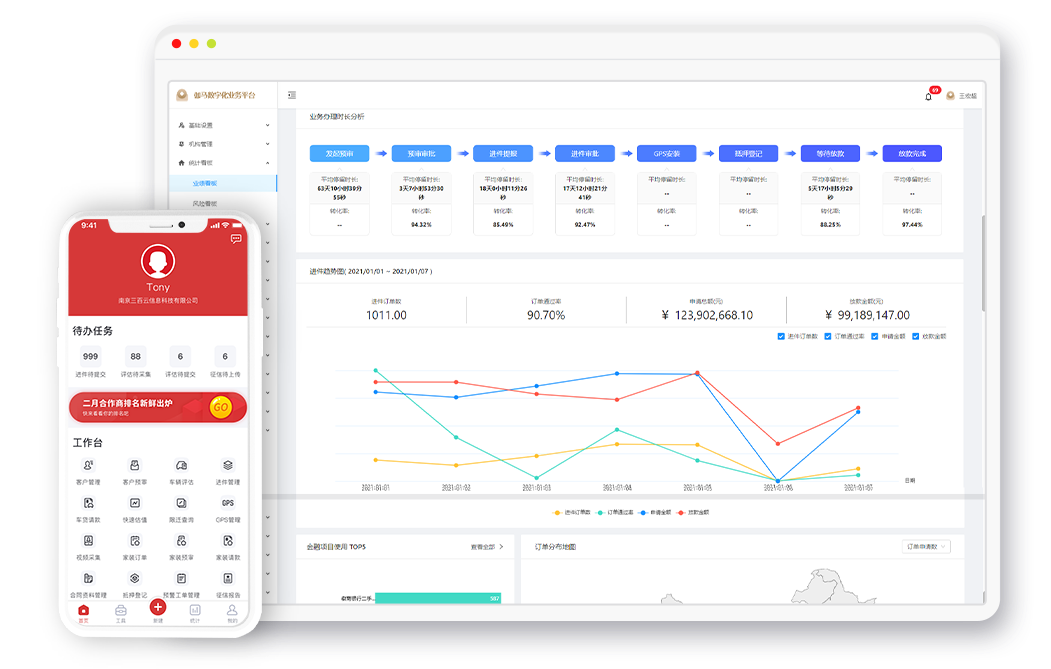Click the red 放款金额 legend marker below the chart
This screenshot has width=1051, height=669.
pyautogui.click(x=681, y=512)
